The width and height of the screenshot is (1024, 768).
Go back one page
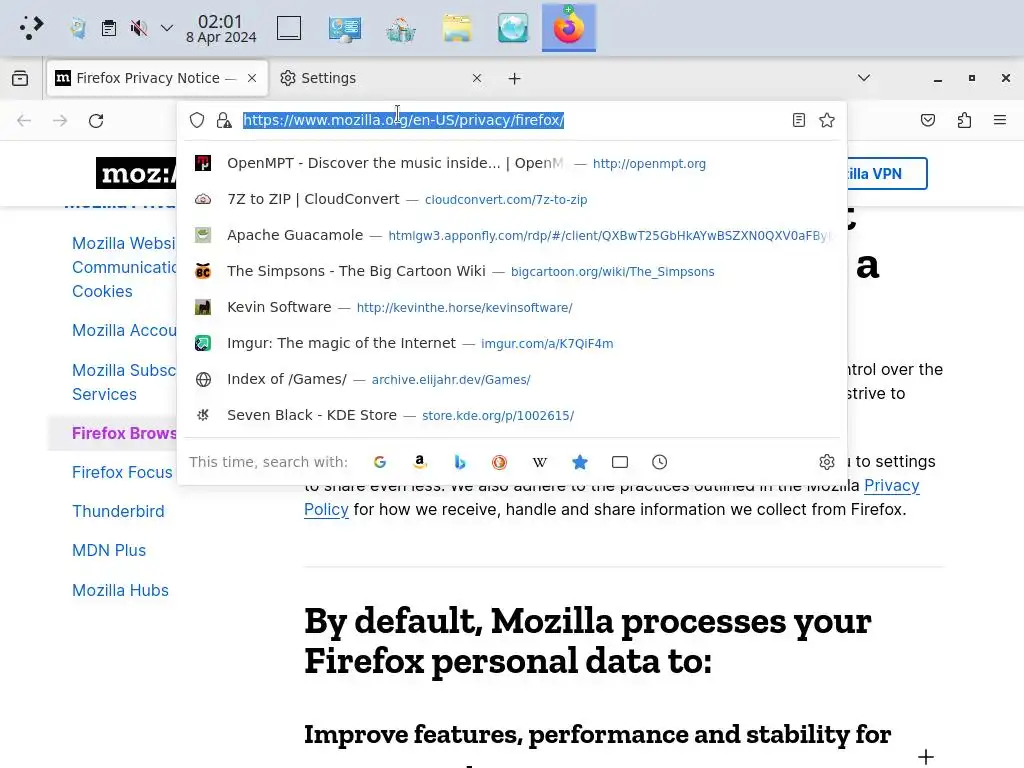click(x=24, y=121)
